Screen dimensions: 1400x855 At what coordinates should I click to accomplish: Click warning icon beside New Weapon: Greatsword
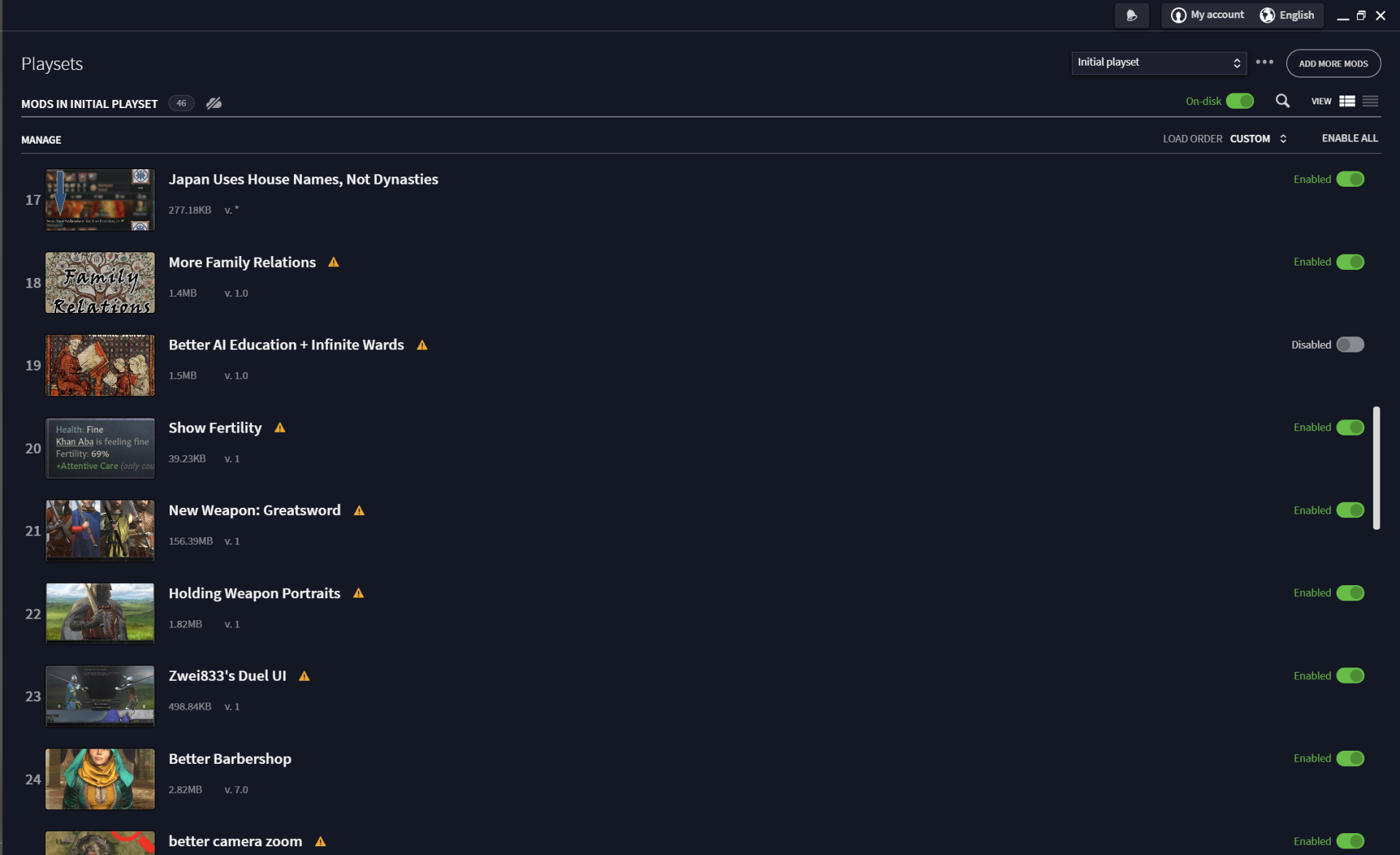click(x=359, y=511)
